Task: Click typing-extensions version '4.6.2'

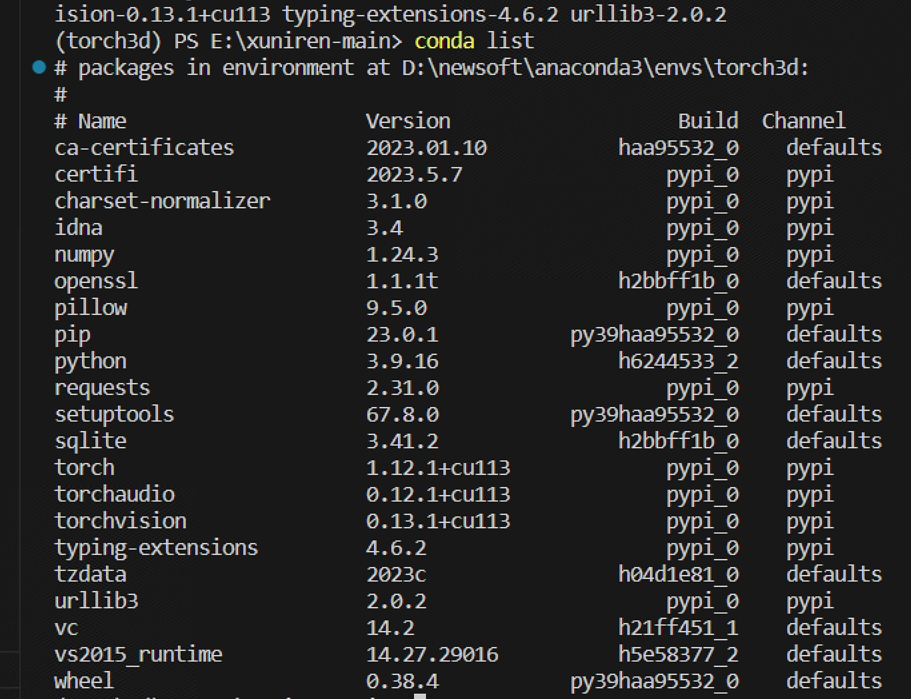Action: (396, 548)
